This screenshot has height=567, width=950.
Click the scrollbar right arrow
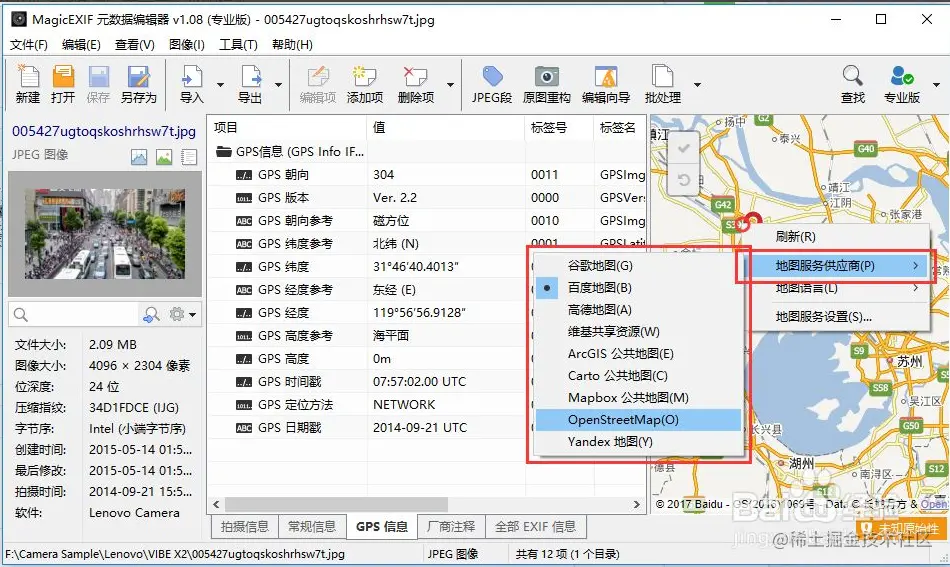pos(637,504)
